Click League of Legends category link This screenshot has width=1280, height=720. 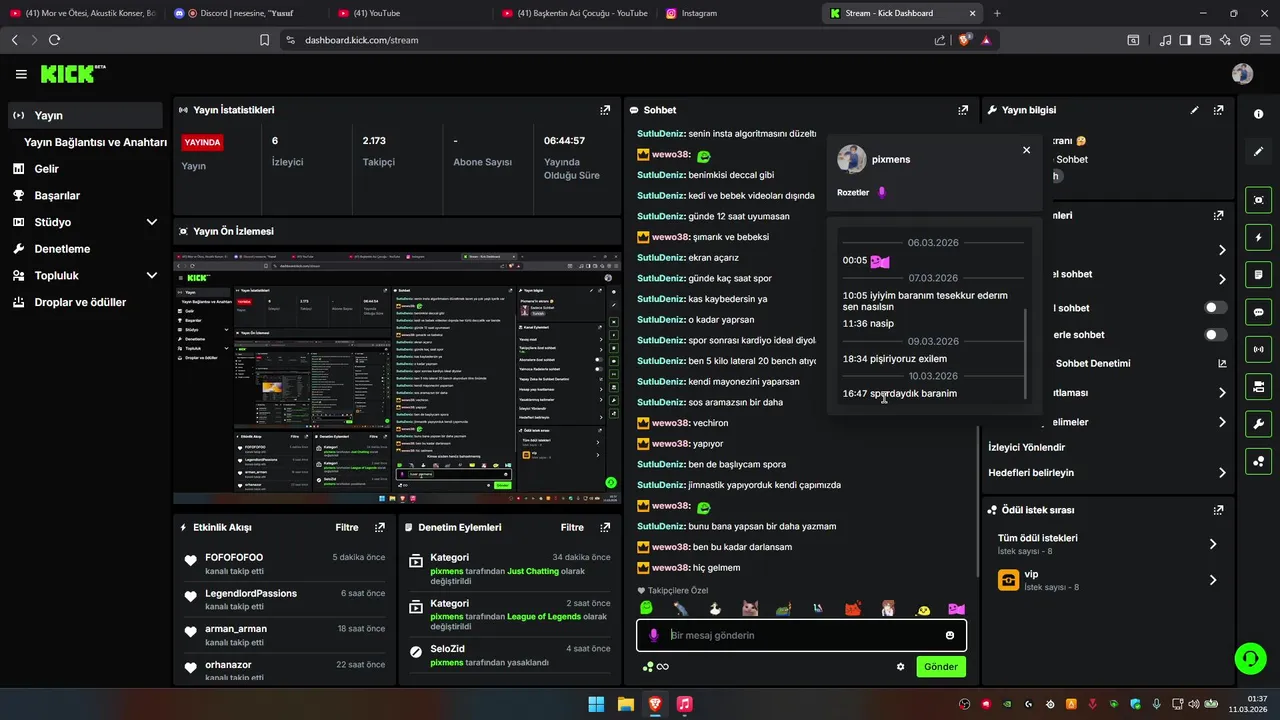[x=544, y=617]
